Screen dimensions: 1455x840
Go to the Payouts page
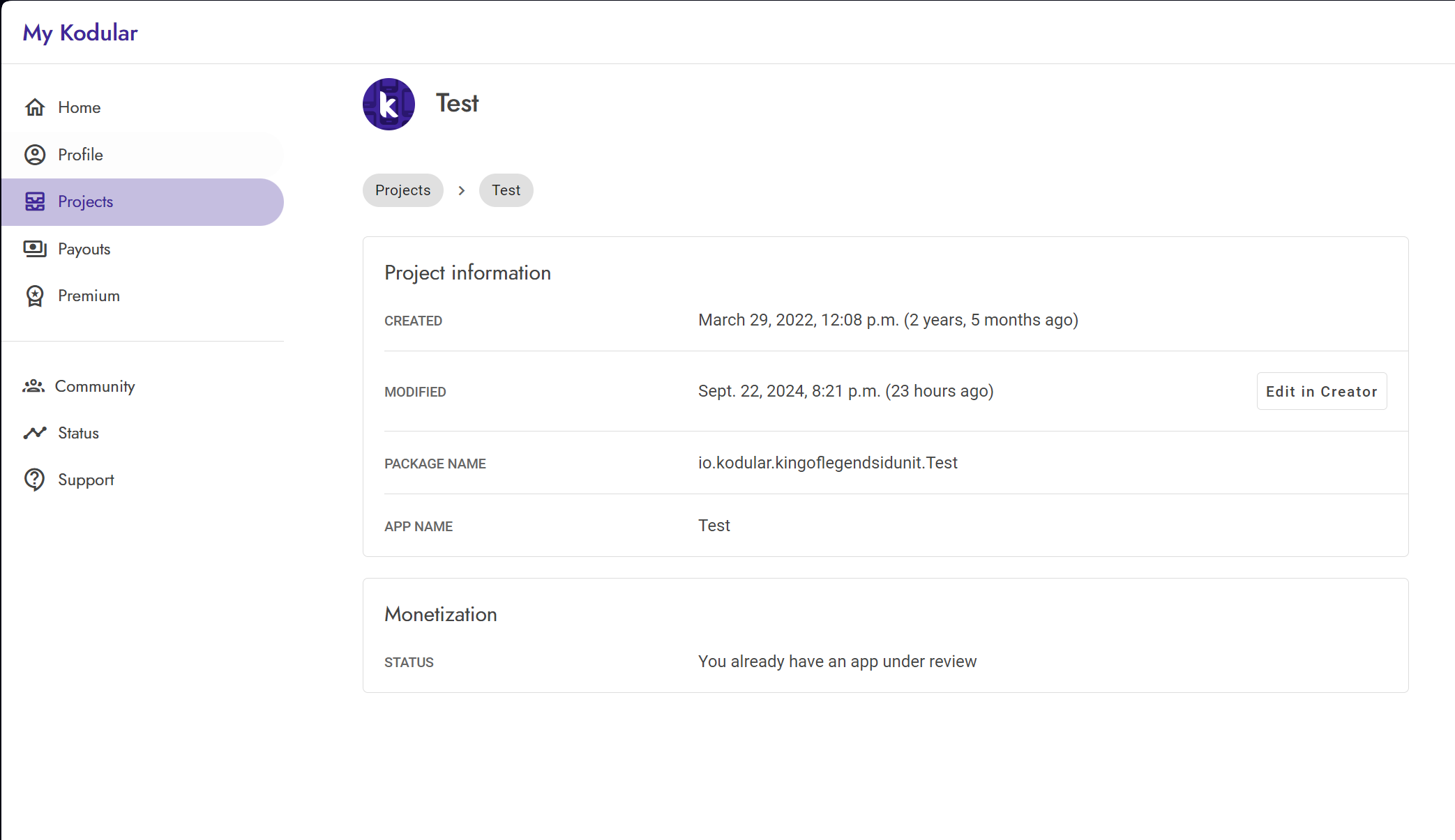point(84,249)
